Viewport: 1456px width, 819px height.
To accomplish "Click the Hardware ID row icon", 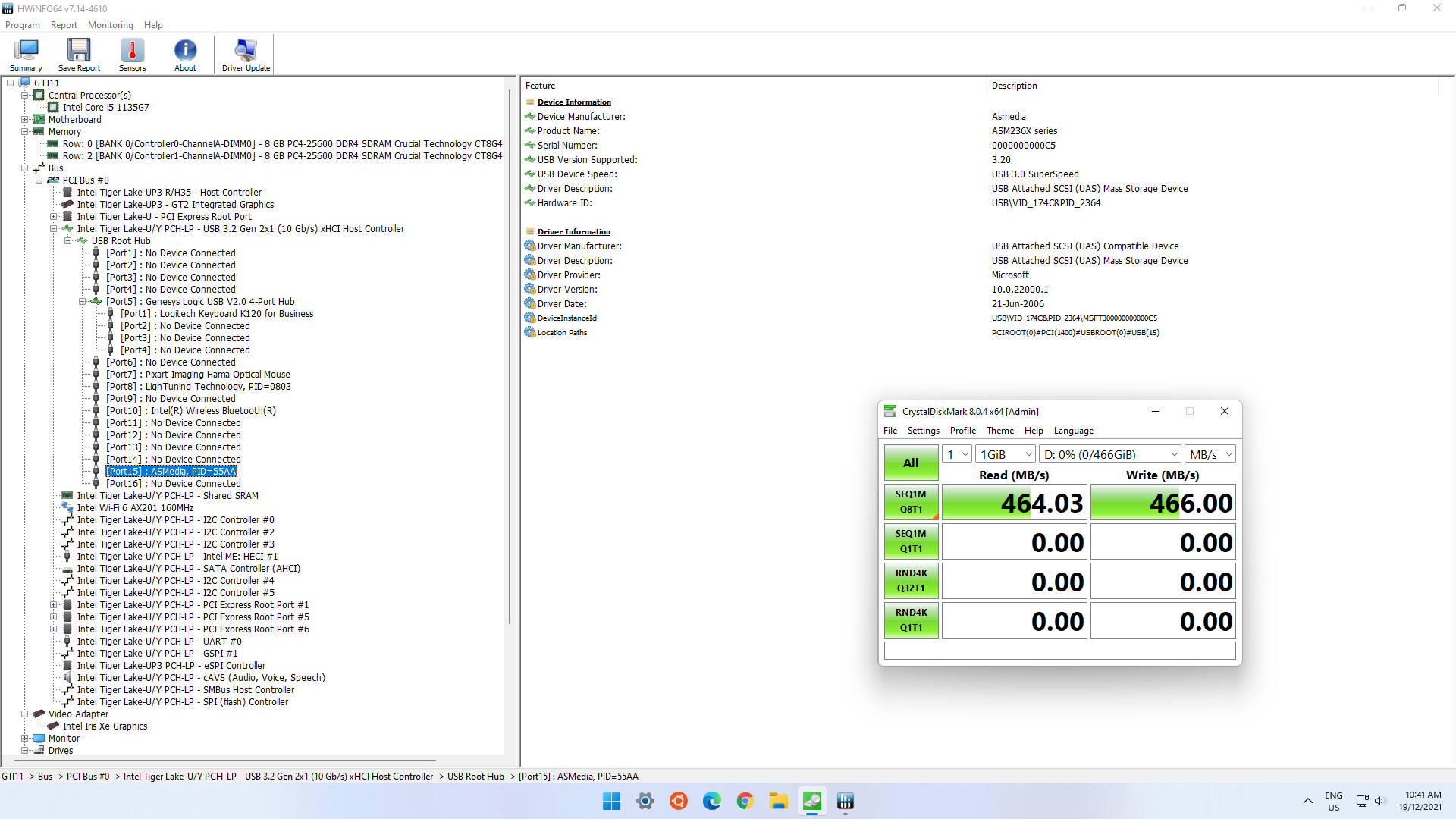I will click(x=530, y=202).
